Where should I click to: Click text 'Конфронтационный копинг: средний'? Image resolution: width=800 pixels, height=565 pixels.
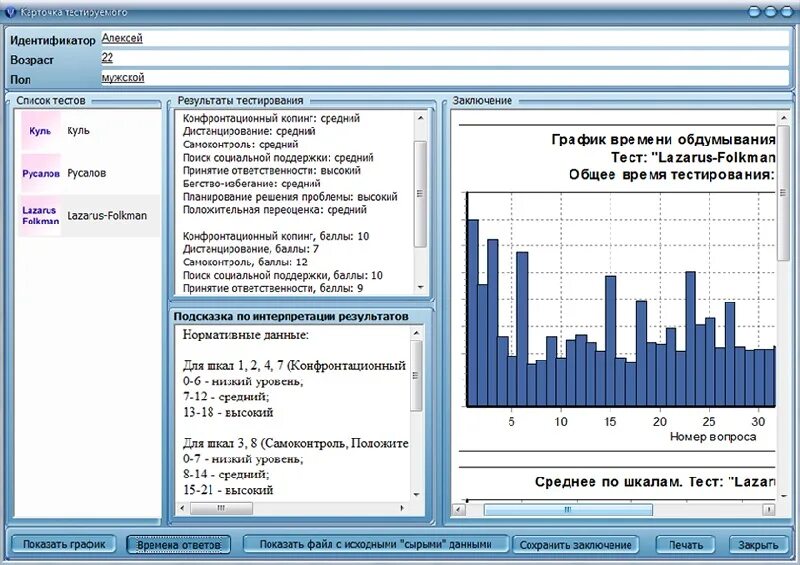pyautogui.click(x=271, y=118)
